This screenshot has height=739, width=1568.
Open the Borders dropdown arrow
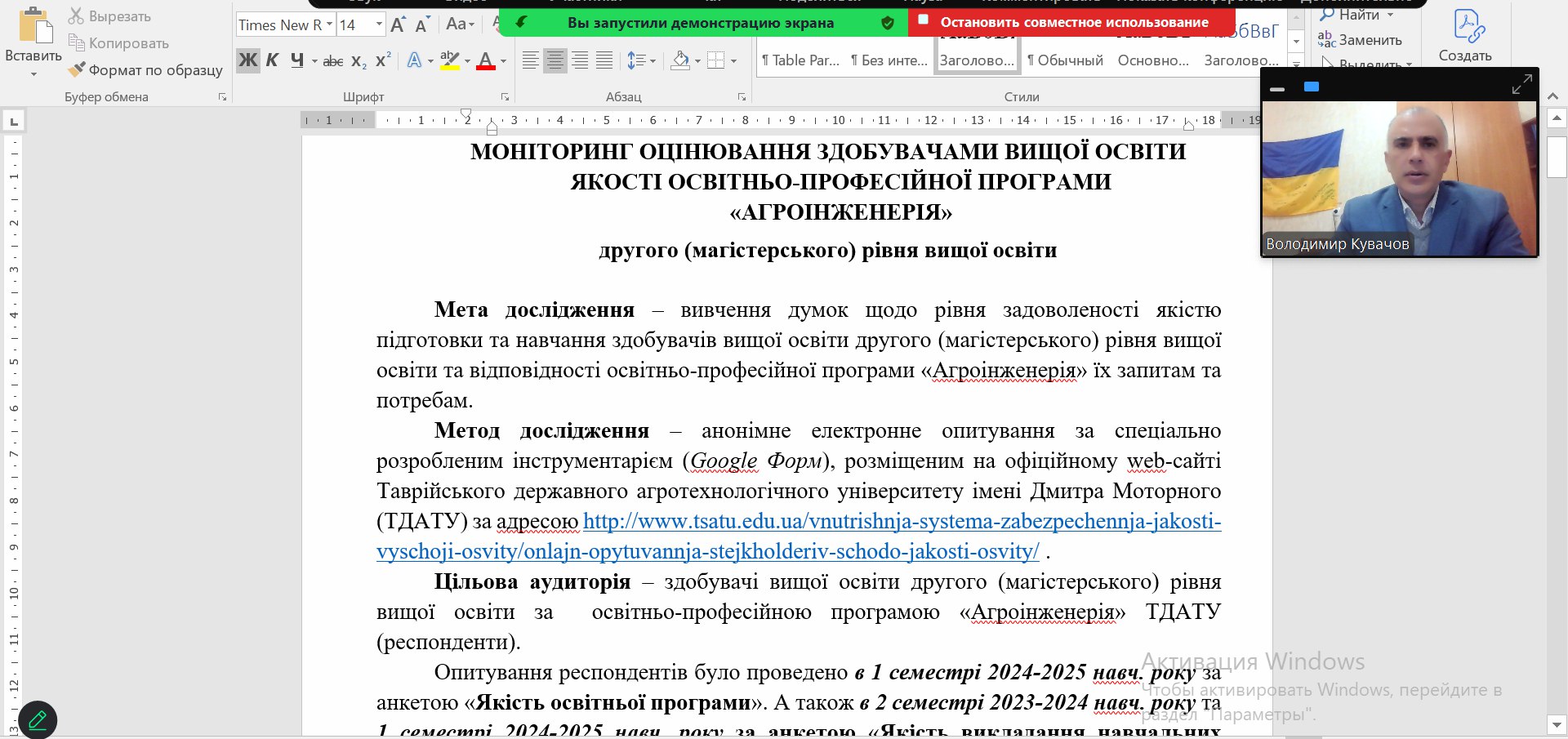[x=733, y=61]
